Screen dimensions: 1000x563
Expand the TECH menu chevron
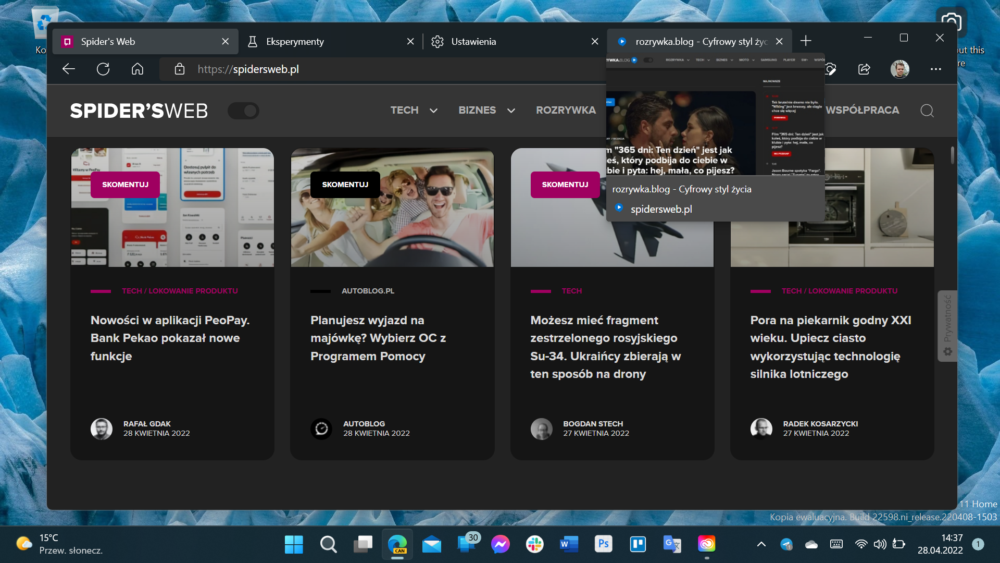click(434, 110)
